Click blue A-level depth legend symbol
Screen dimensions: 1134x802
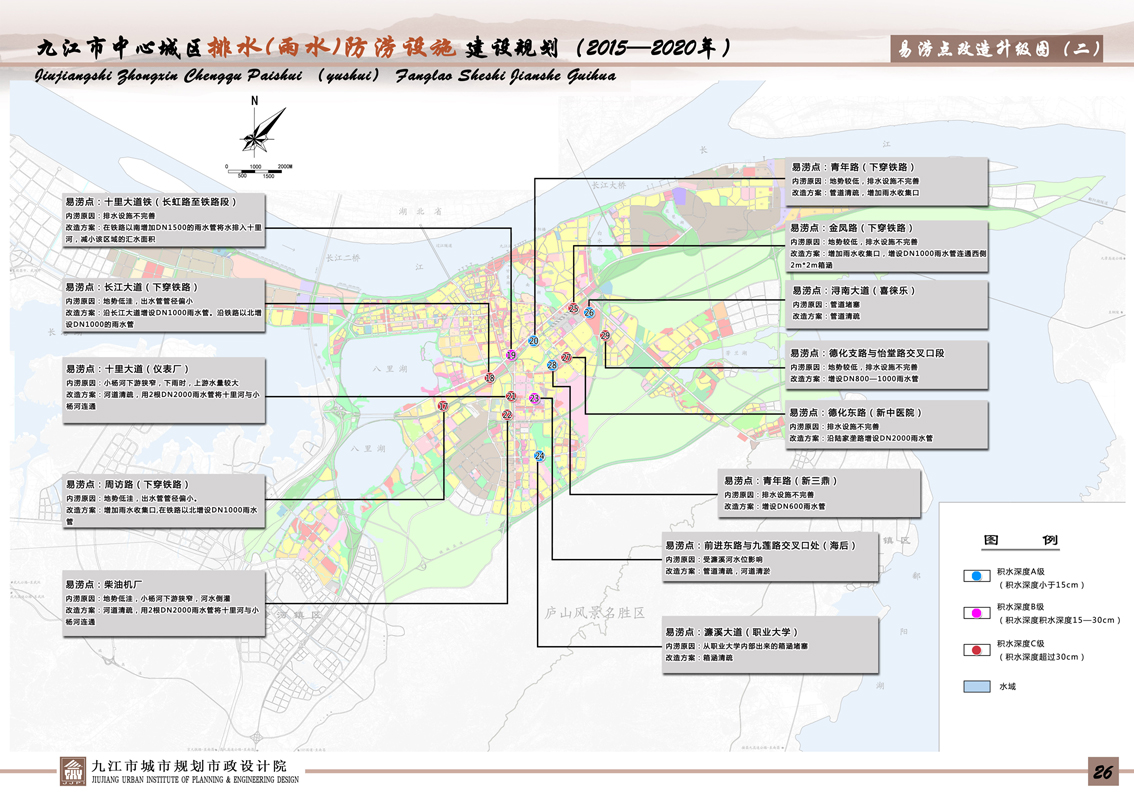click(x=975, y=577)
